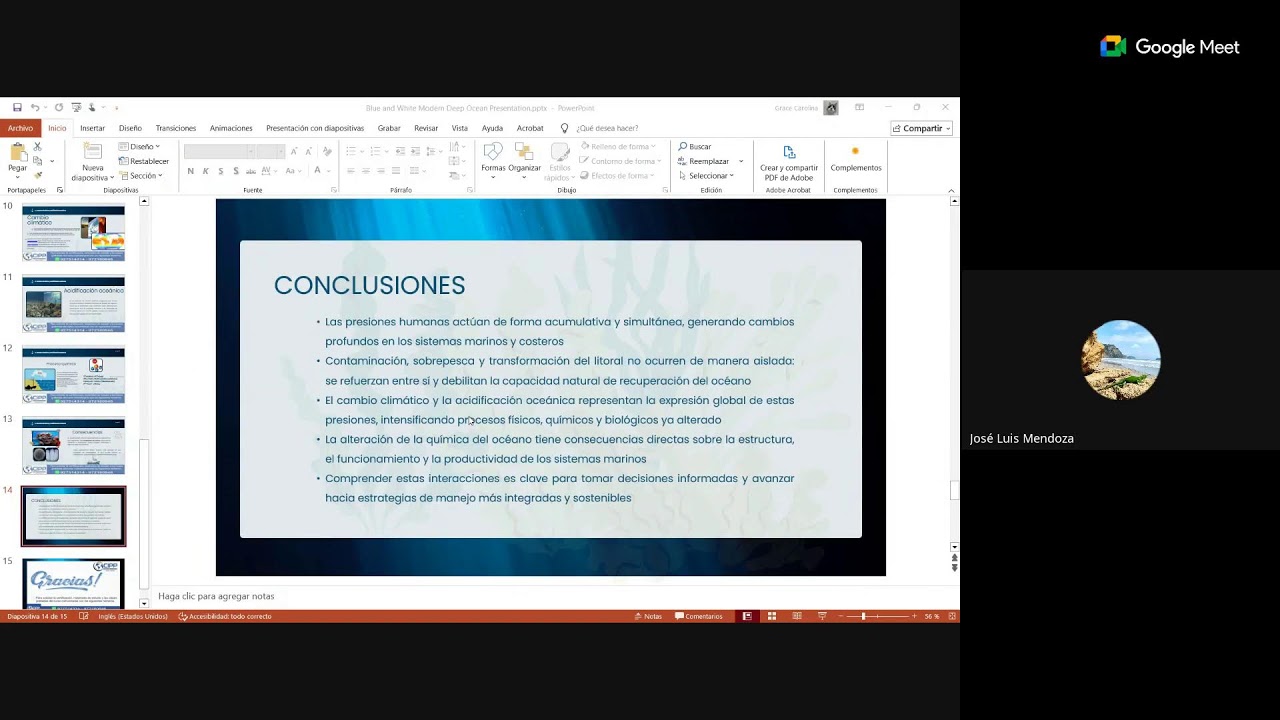Image resolution: width=1280 pixels, height=720 pixels.
Task: Toggle italic formatting (K)
Action: coord(206,171)
